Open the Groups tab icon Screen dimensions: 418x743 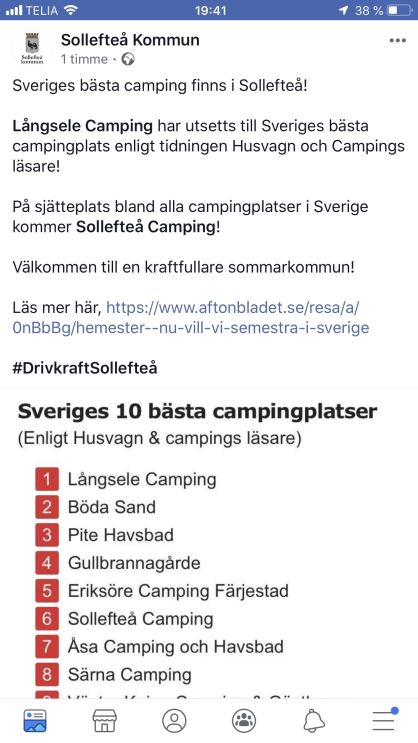[244, 721]
